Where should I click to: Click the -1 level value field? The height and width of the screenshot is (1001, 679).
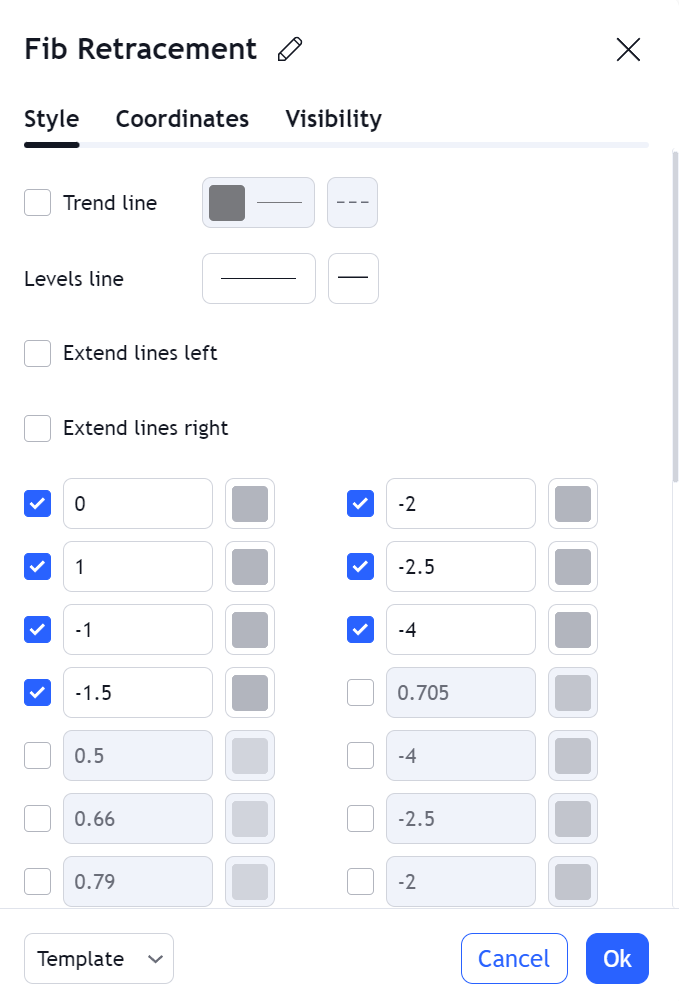tap(138, 629)
